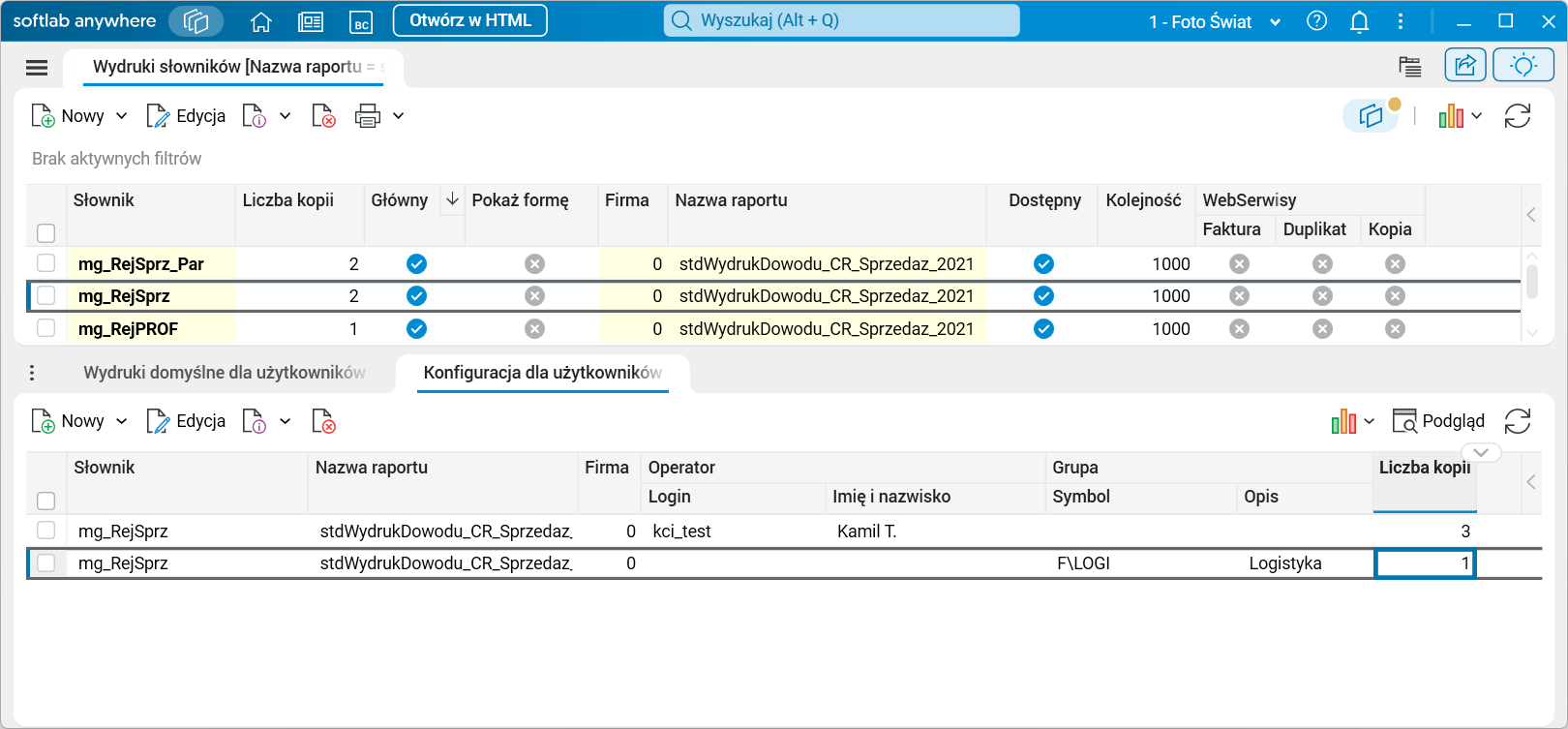Open the company selector 1 - Foto Świat
The height and width of the screenshot is (729, 1568).
point(1214,21)
